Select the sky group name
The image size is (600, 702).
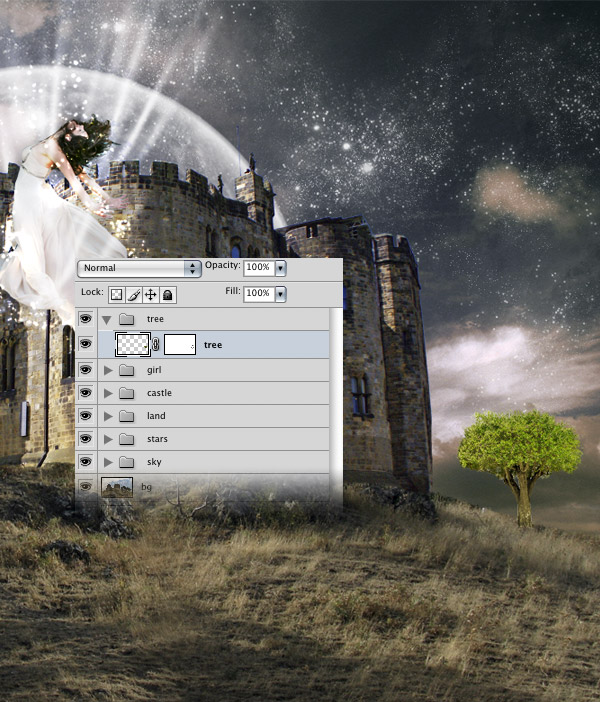pos(154,462)
